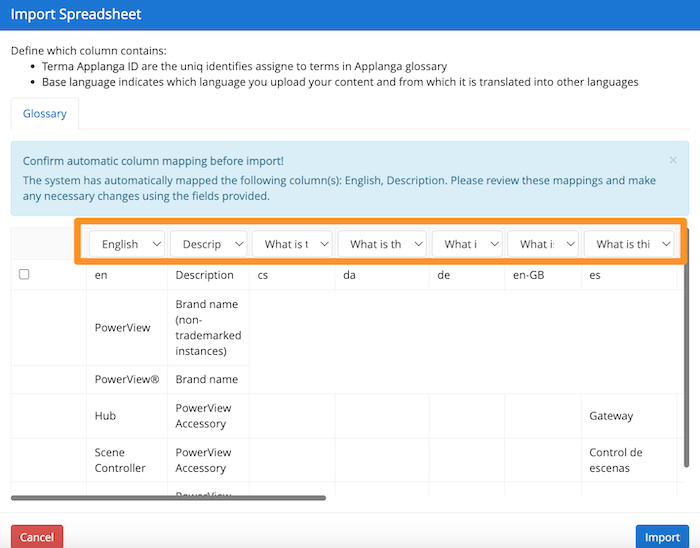Expand the mapping dropdown above da column
Image resolution: width=700 pixels, height=548 pixels.
[382, 244]
